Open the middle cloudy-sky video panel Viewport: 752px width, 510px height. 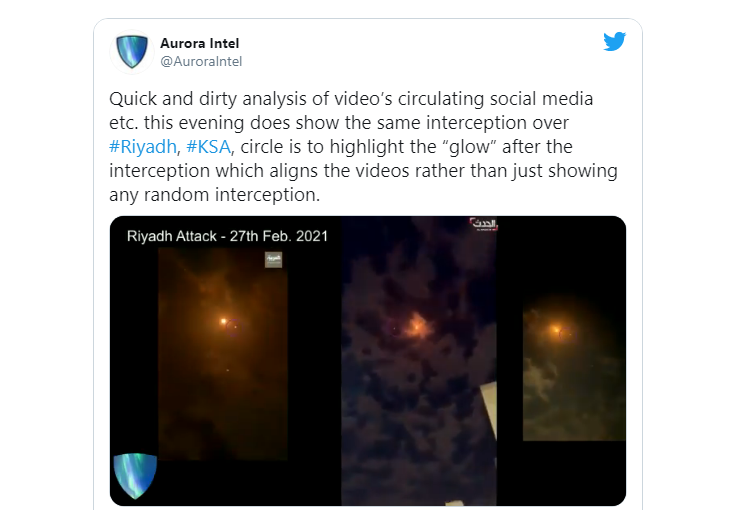[419, 361]
